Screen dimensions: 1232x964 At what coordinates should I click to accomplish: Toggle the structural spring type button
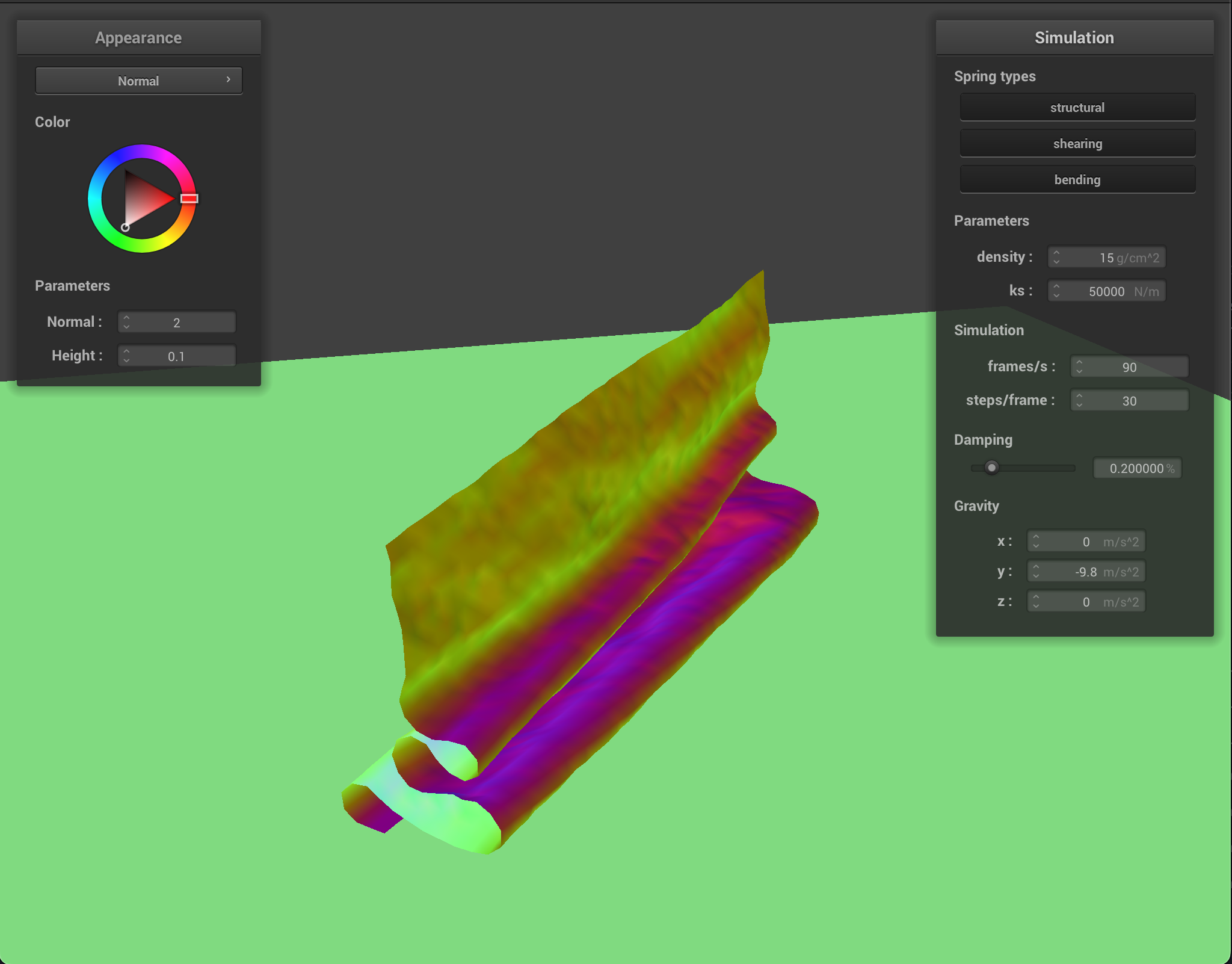(1077, 108)
